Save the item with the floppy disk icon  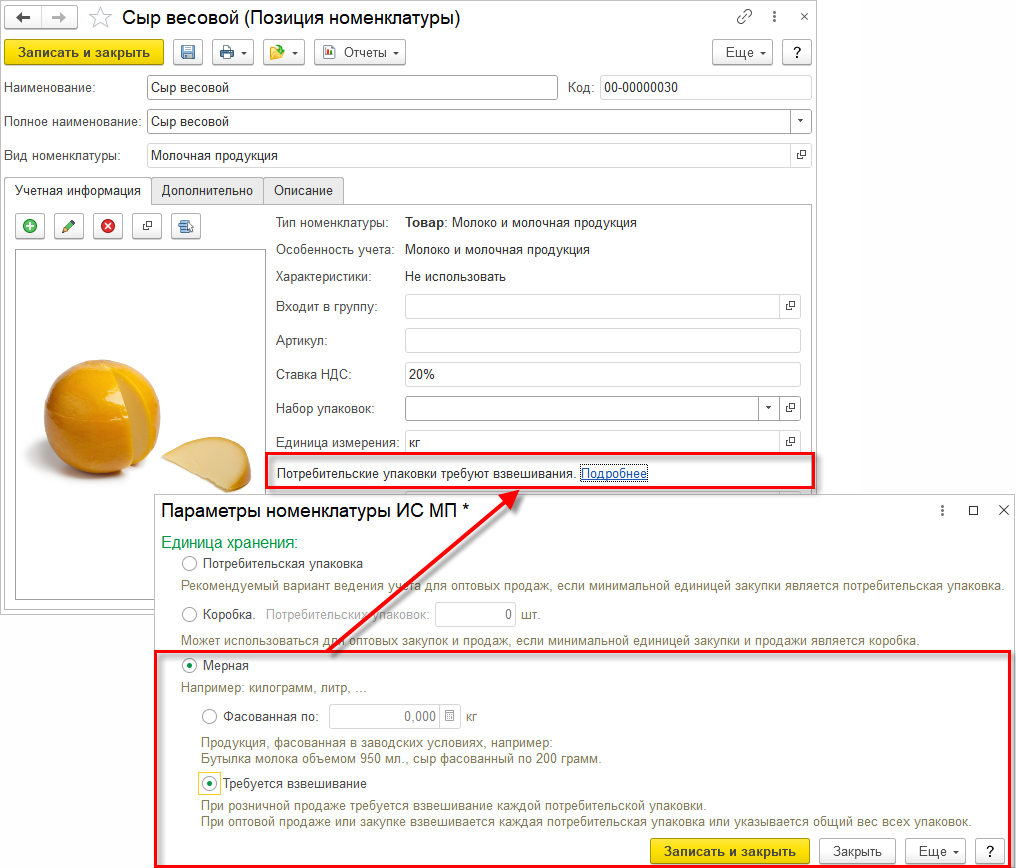[188, 52]
